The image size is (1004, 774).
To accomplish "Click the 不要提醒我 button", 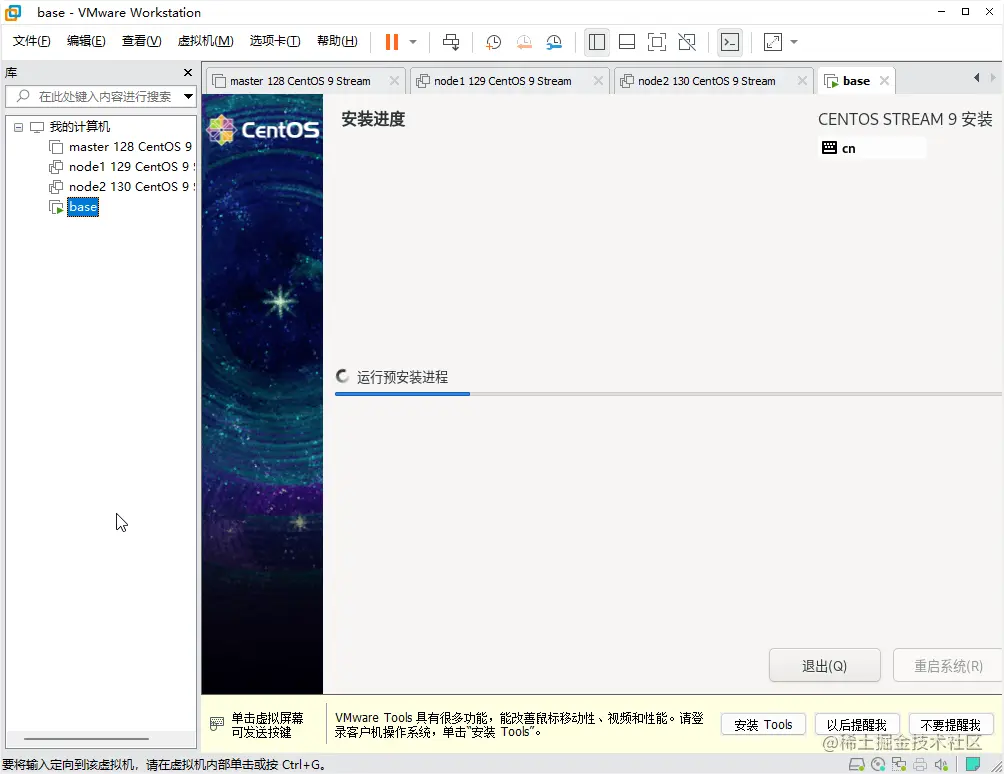I will tap(950, 725).
